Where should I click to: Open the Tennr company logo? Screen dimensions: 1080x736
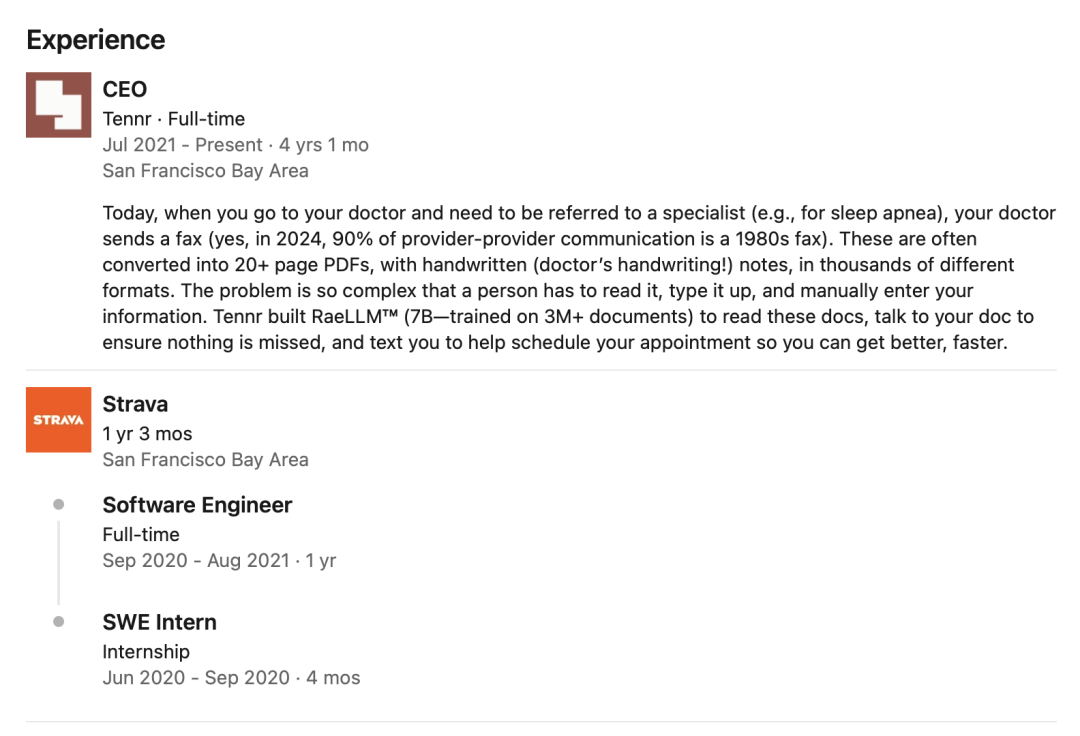click(59, 105)
